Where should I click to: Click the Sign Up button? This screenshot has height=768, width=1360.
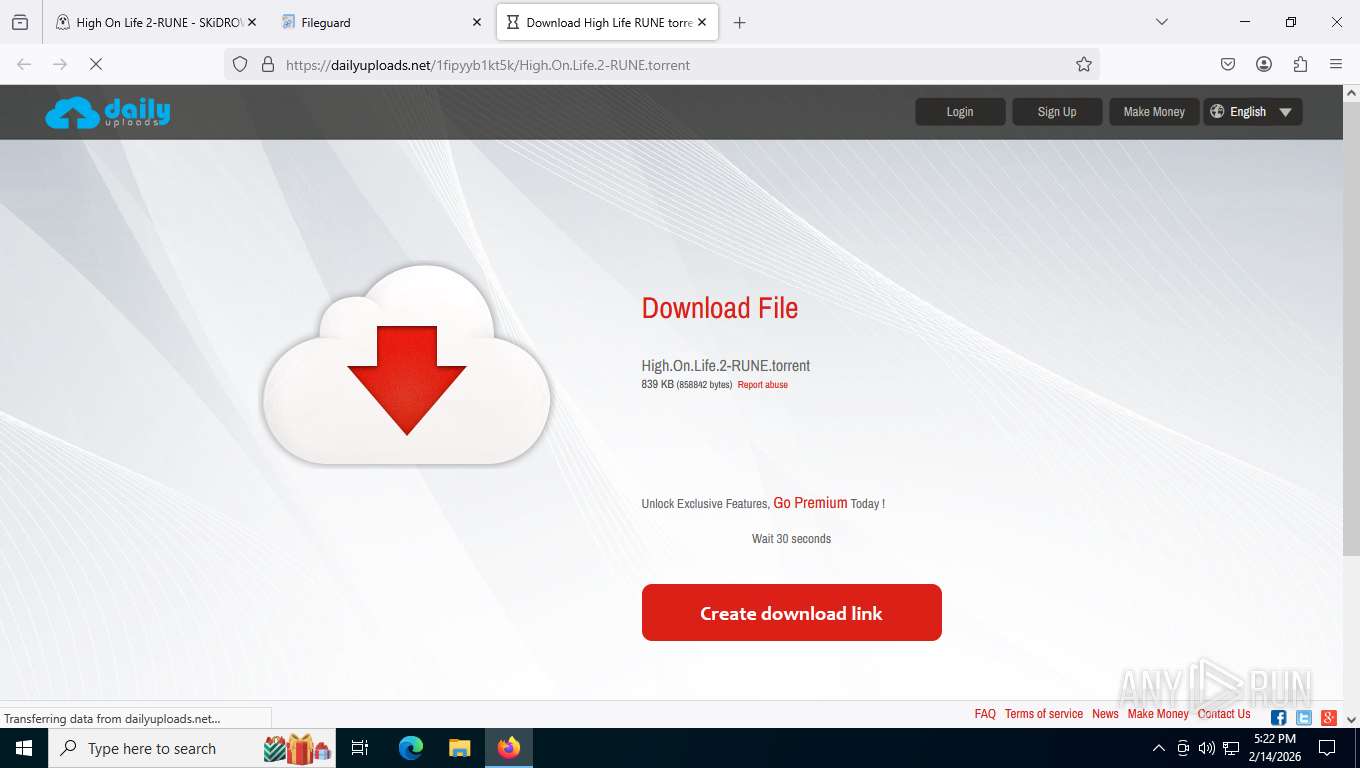[1057, 112]
